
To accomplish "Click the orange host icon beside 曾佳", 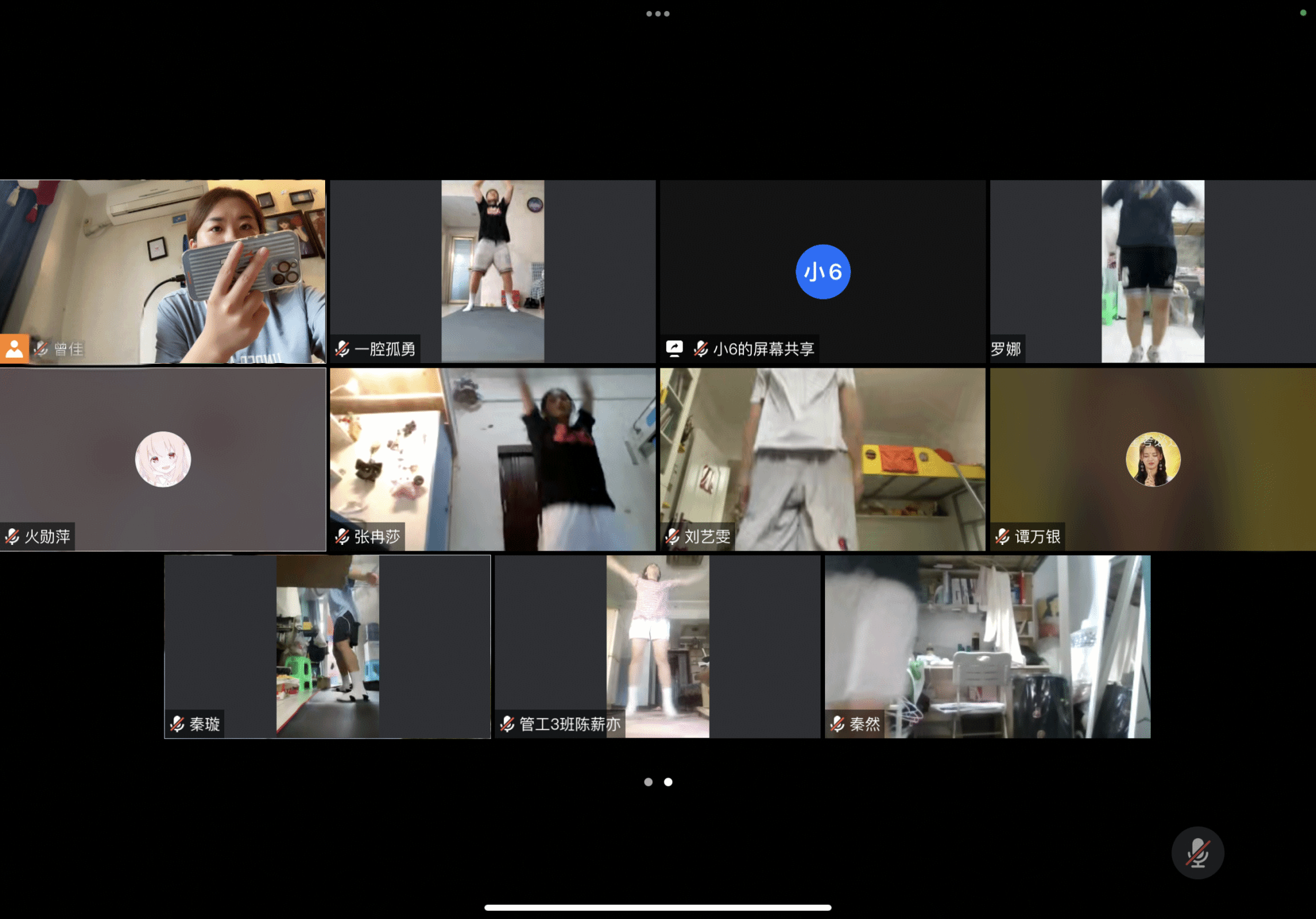I will pos(14,349).
